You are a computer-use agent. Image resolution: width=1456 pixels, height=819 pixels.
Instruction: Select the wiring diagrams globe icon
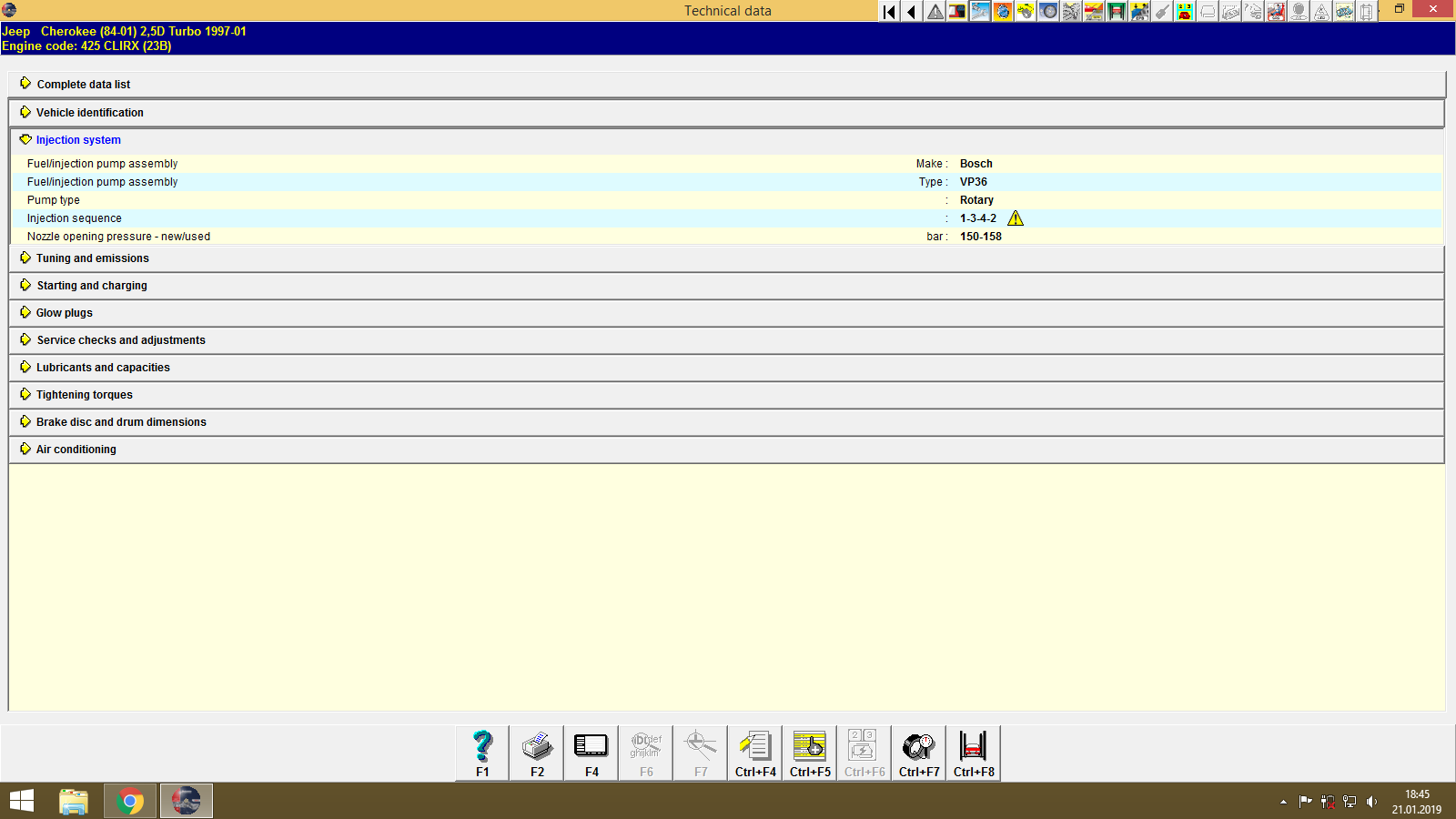coord(1002,12)
